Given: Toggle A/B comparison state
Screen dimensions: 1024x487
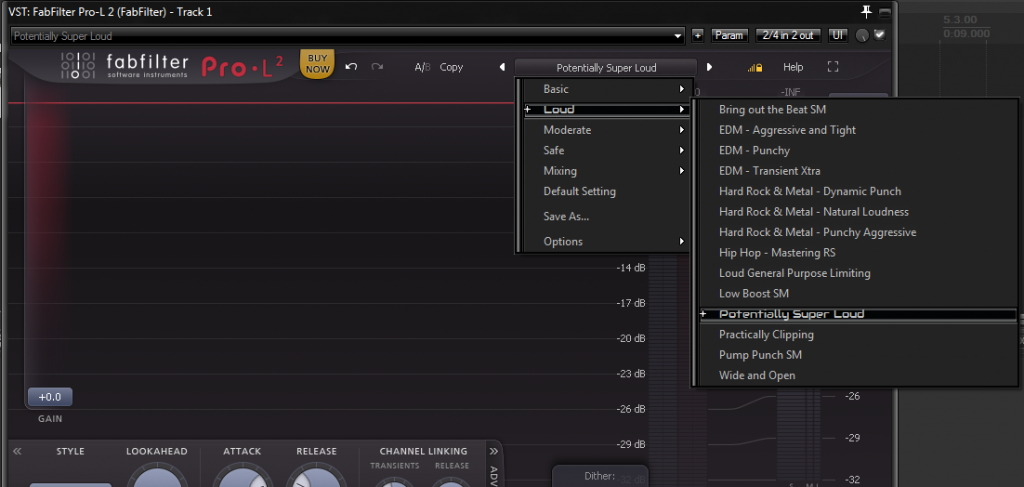Looking at the screenshot, I should (x=423, y=67).
